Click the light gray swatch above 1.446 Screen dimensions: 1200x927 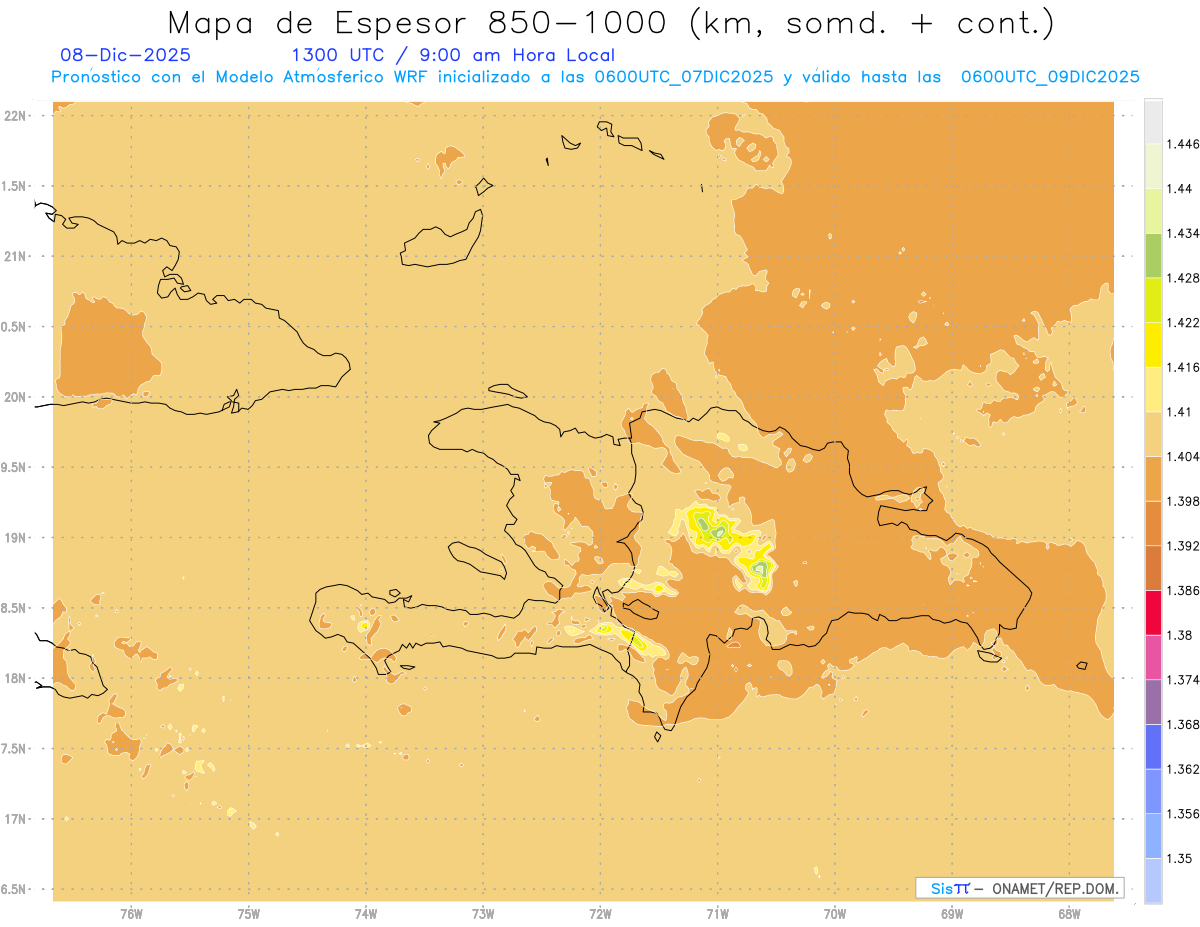pos(1153,121)
